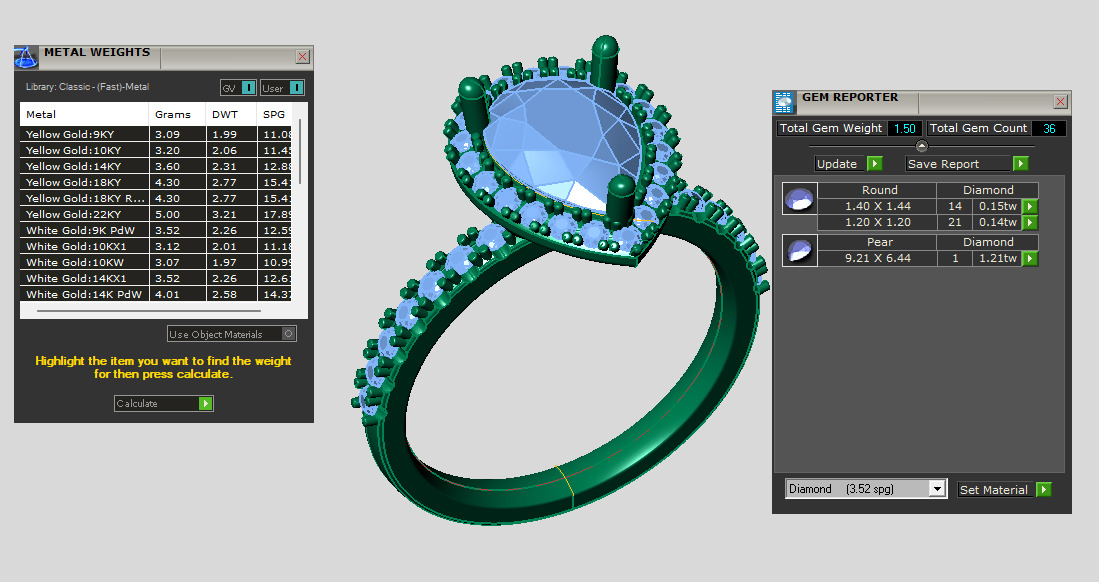Click the Gem Reporter panel icon
The height and width of the screenshot is (582, 1099).
point(784,102)
